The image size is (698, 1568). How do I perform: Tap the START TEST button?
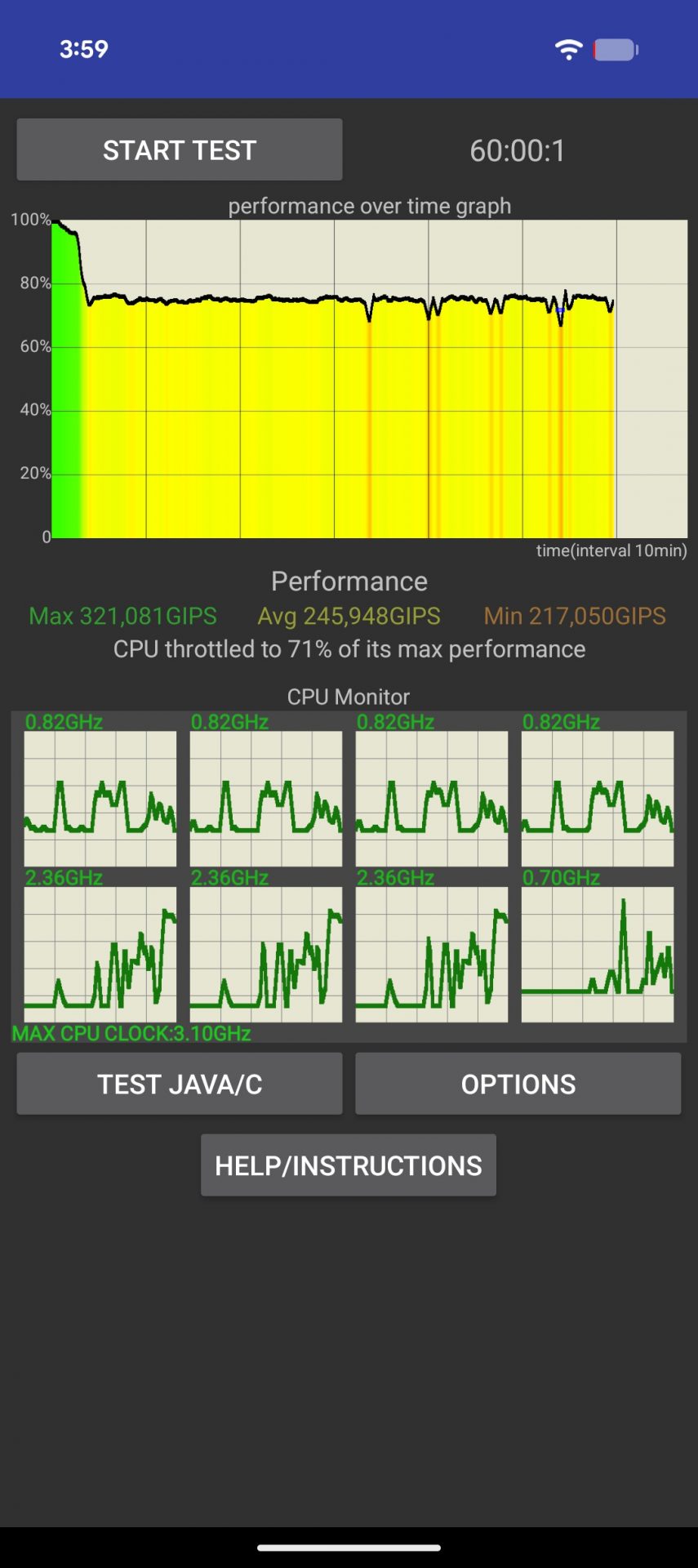[x=180, y=149]
